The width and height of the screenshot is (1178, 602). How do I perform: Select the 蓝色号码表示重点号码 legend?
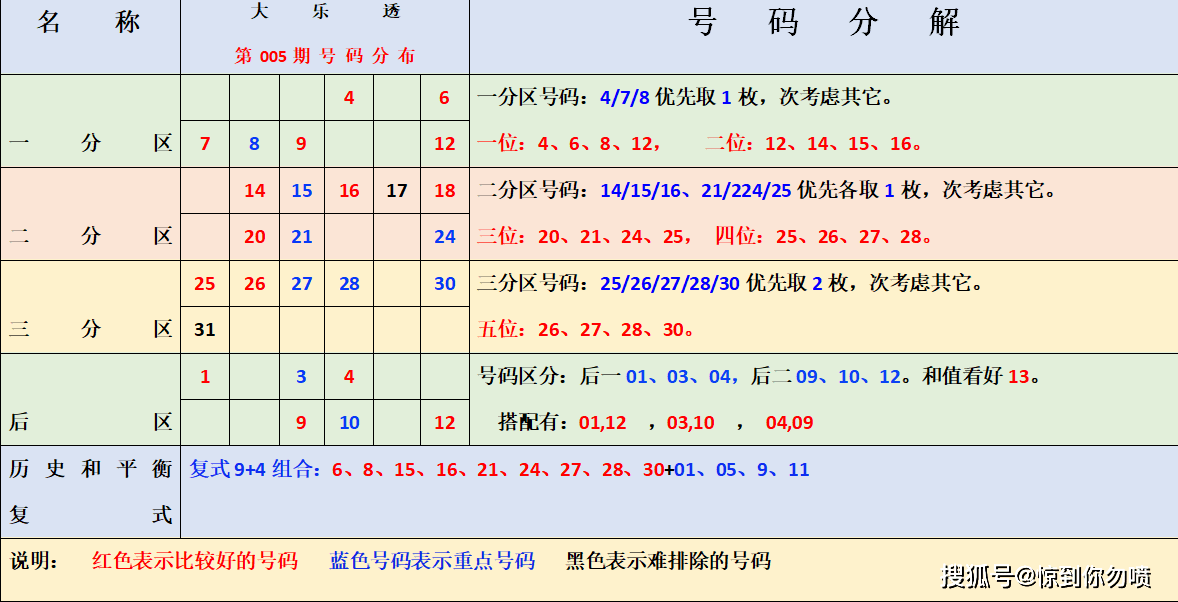coord(432,561)
